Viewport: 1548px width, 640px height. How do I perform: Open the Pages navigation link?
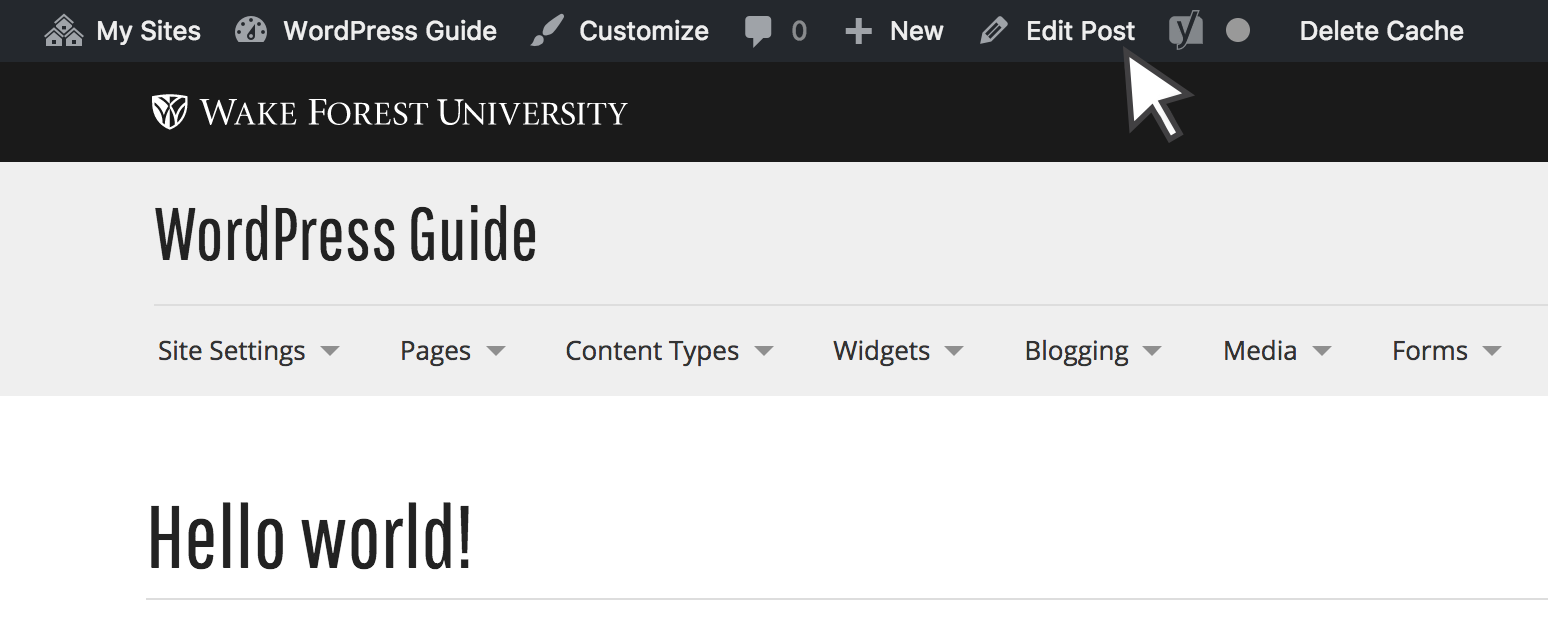pyautogui.click(x=436, y=352)
